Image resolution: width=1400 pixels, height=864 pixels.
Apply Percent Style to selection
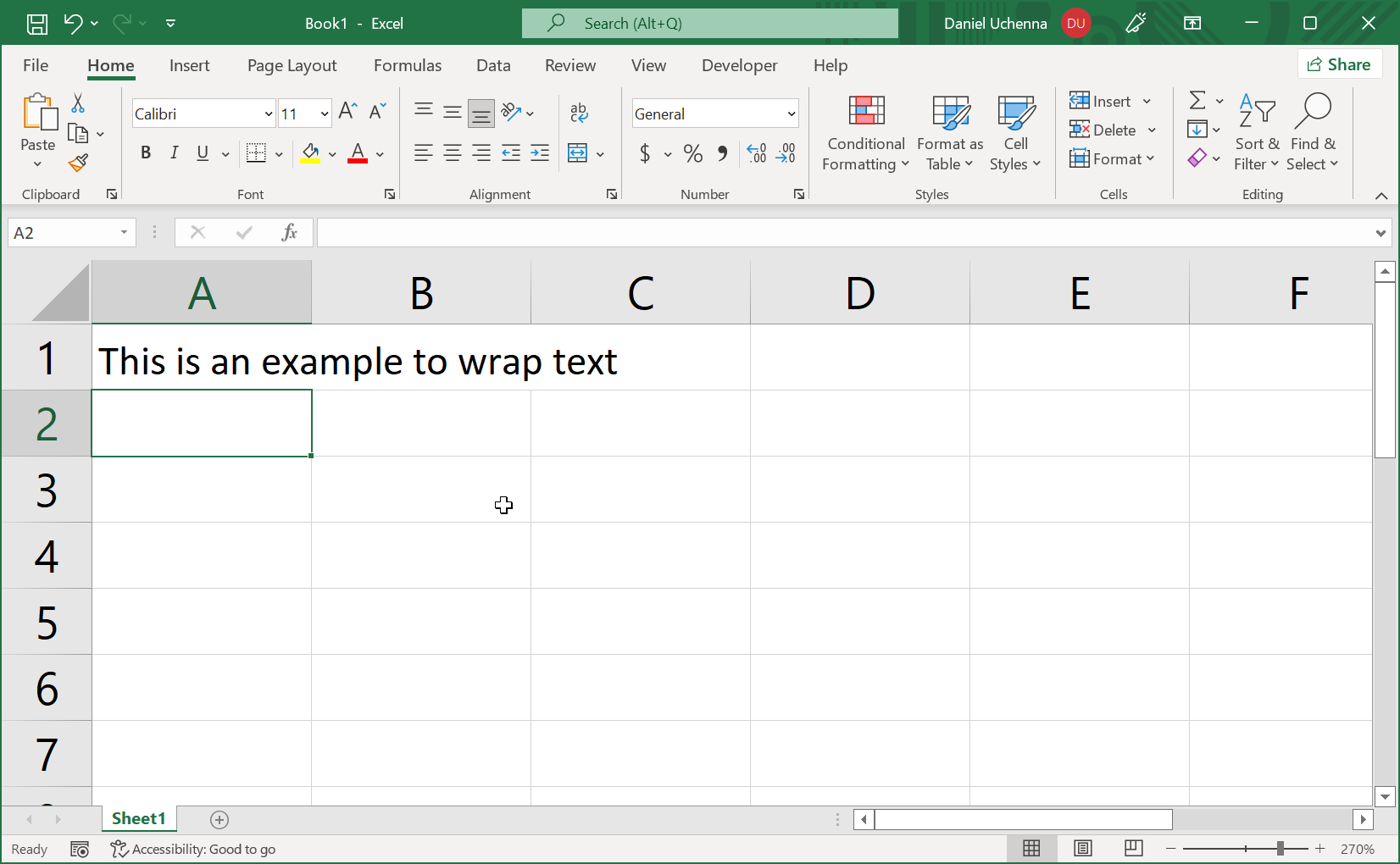tap(692, 153)
